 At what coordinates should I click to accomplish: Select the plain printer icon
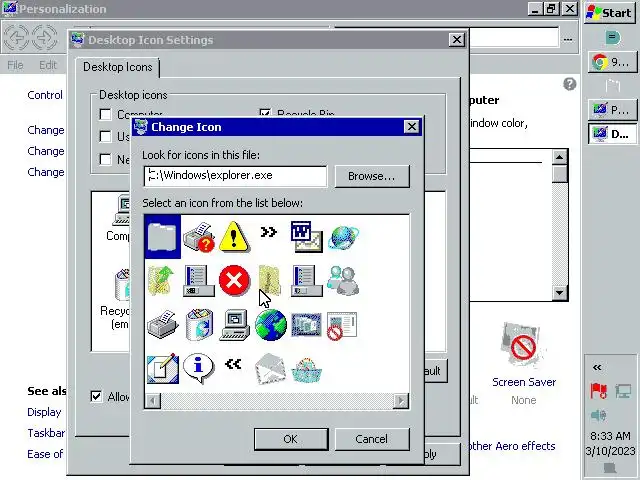(x=162, y=324)
